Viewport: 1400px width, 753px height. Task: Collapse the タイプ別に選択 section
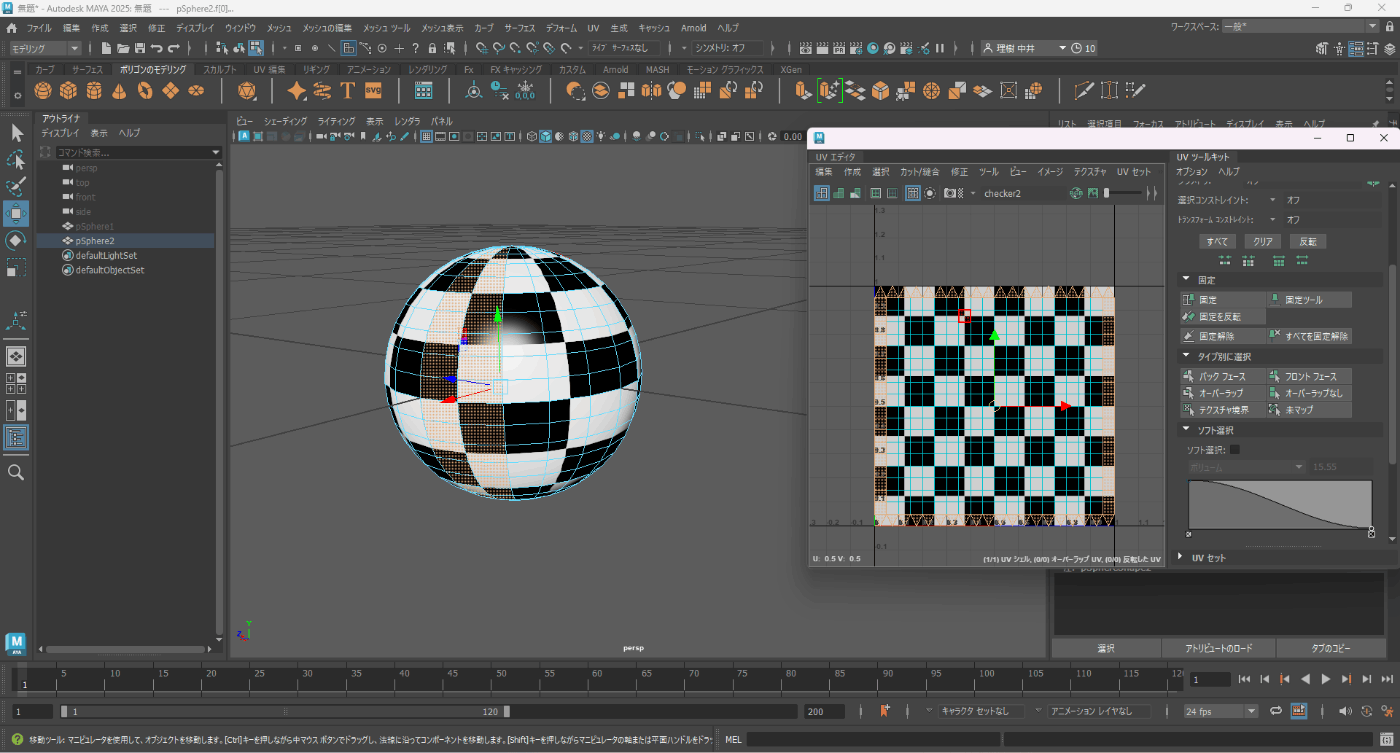click(1187, 356)
